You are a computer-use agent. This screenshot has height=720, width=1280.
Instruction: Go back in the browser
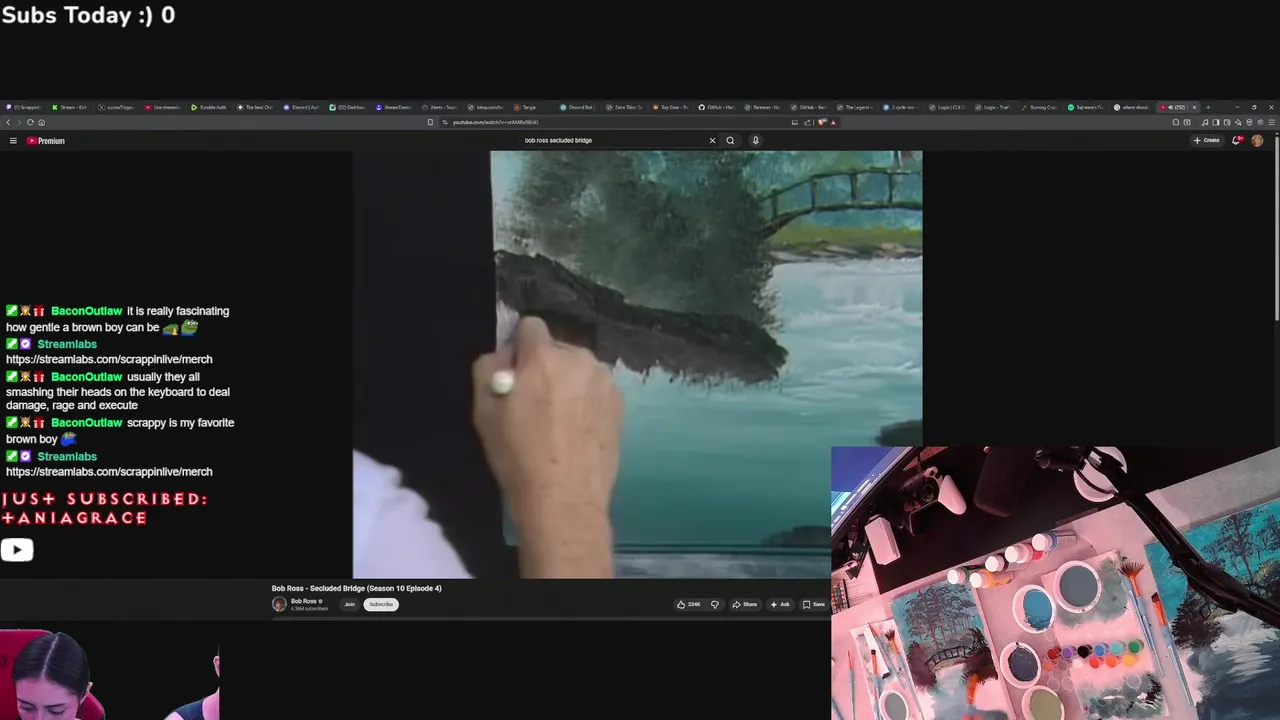pos(8,122)
